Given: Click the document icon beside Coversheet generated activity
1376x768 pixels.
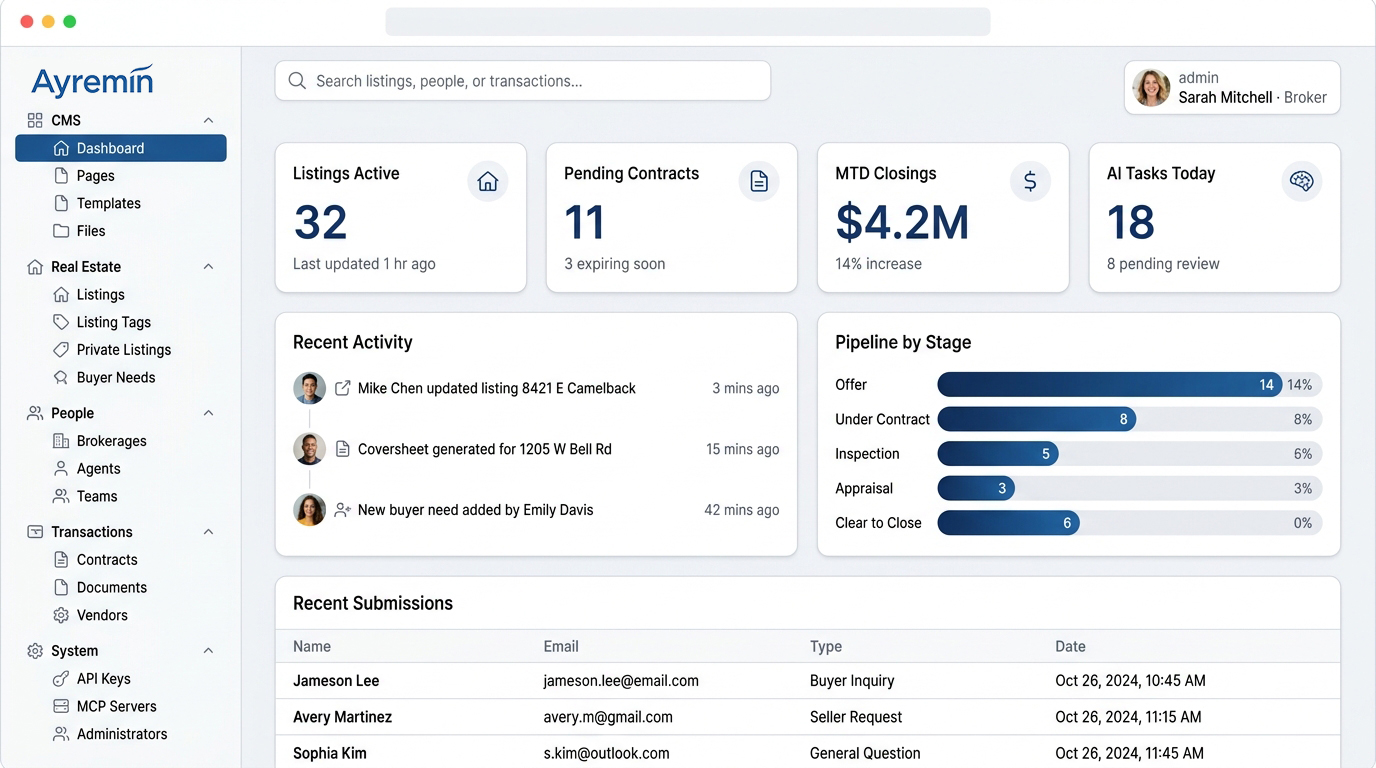Looking at the screenshot, I should coord(342,449).
